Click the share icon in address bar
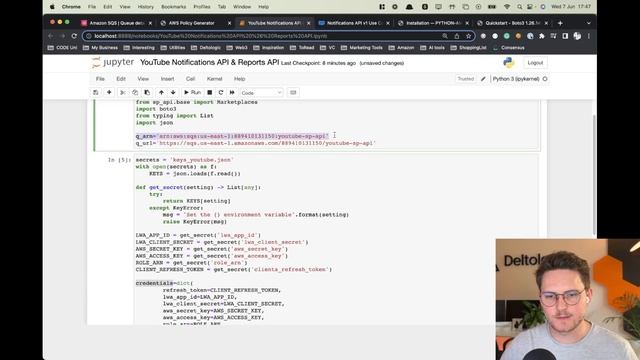The width and height of the screenshot is (640, 360). (x=457, y=36)
